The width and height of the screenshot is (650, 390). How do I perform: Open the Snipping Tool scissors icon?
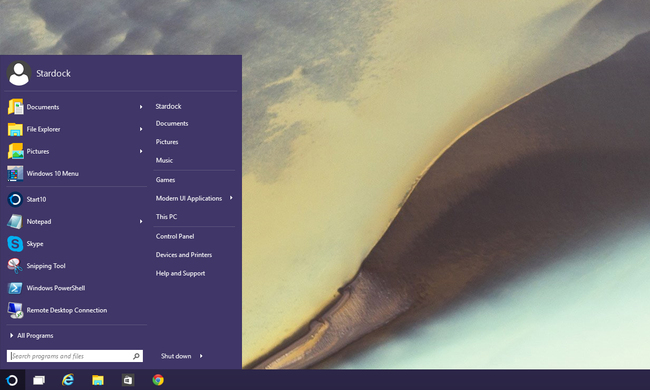(x=15, y=266)
